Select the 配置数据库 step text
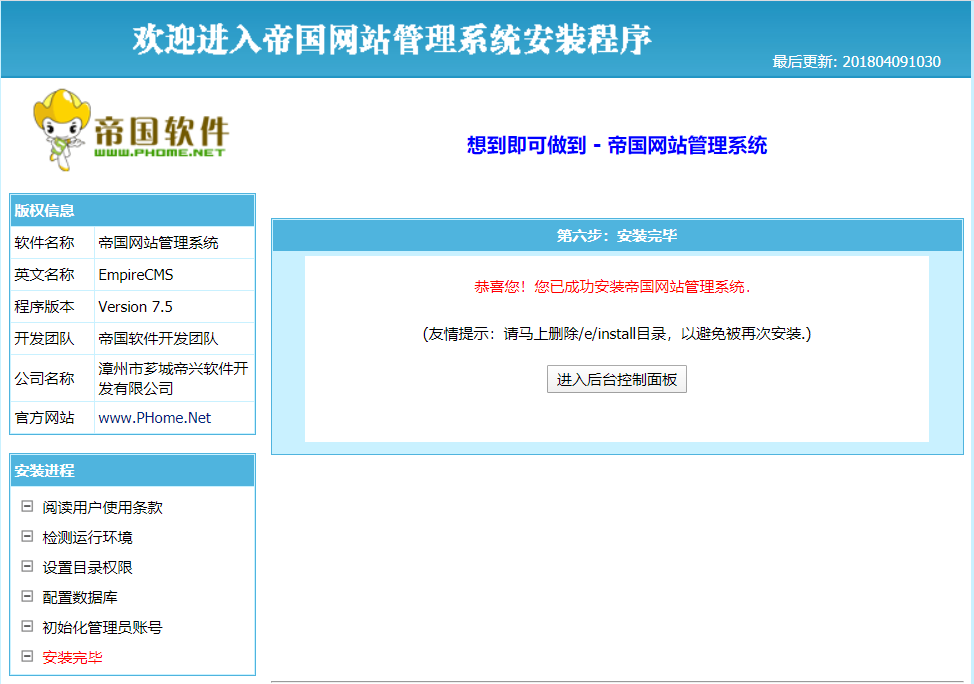 [80, 598]
